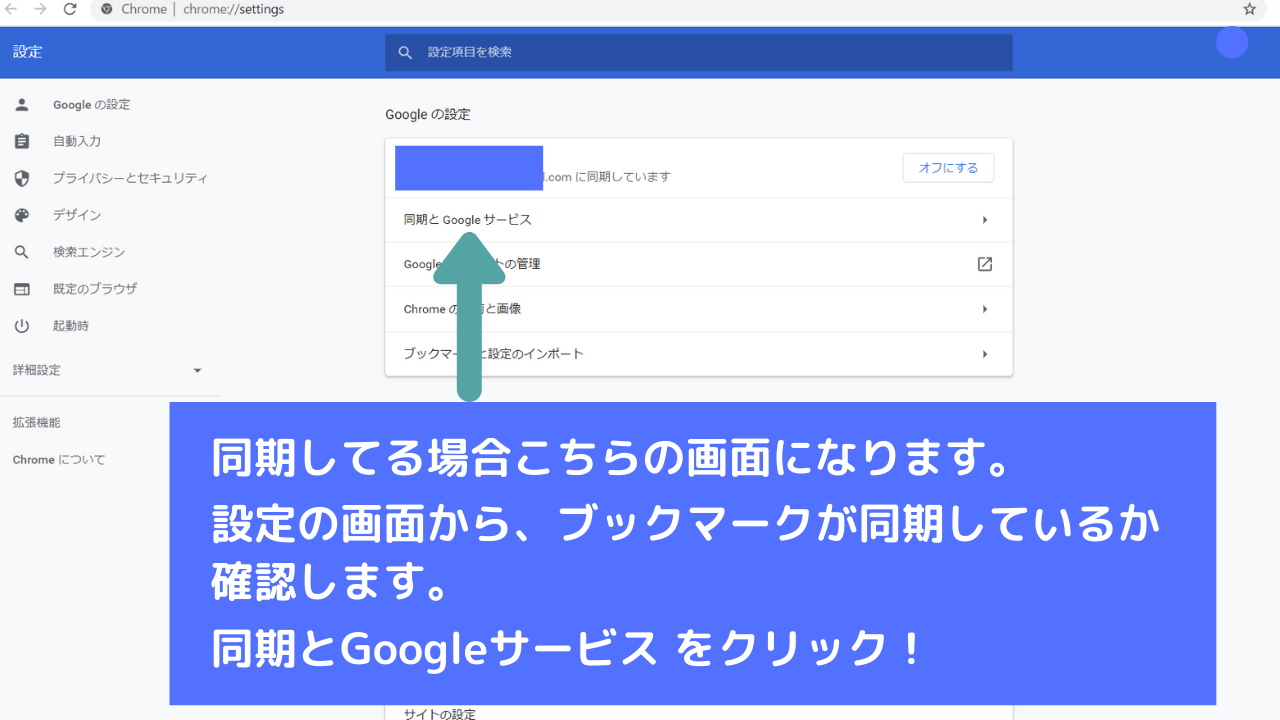Select デザイン in the sidebar

(x=77, y=215)
